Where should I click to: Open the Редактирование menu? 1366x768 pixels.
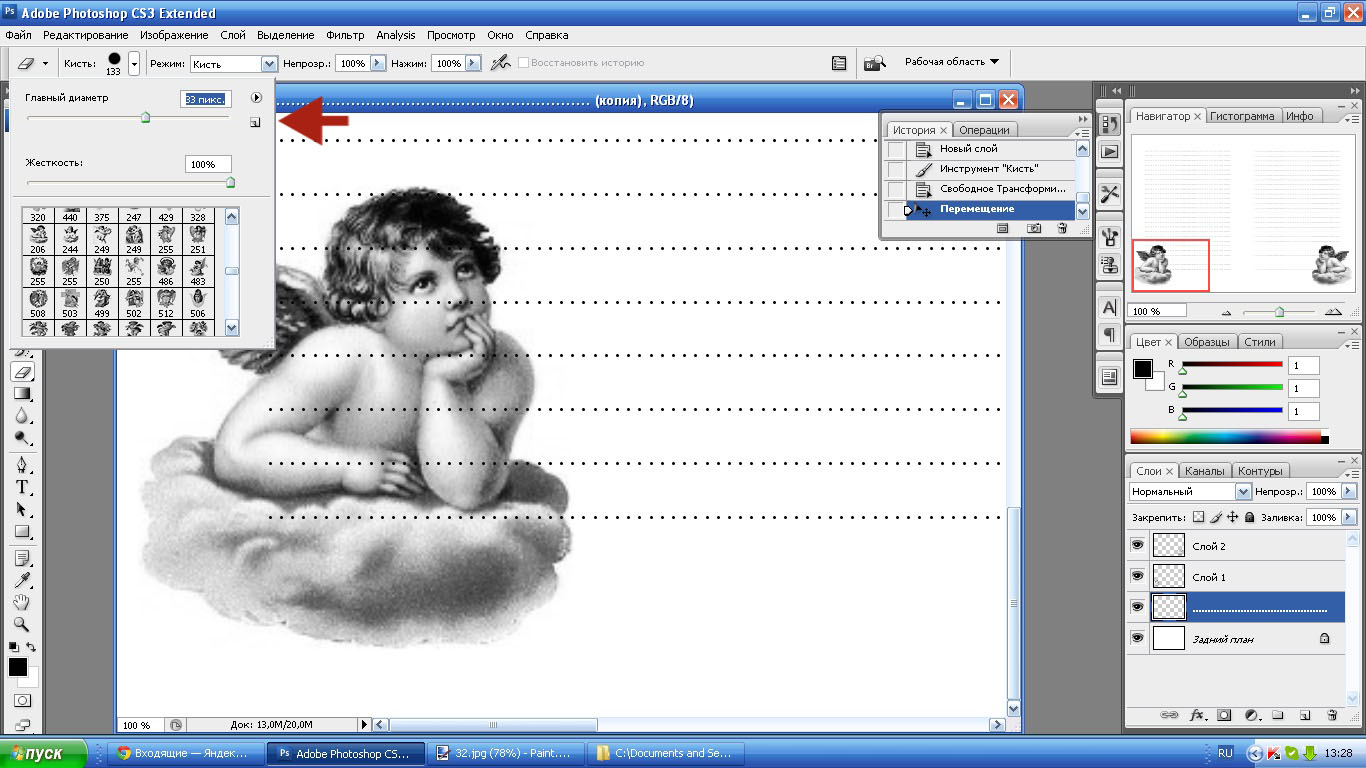[86, 35]
